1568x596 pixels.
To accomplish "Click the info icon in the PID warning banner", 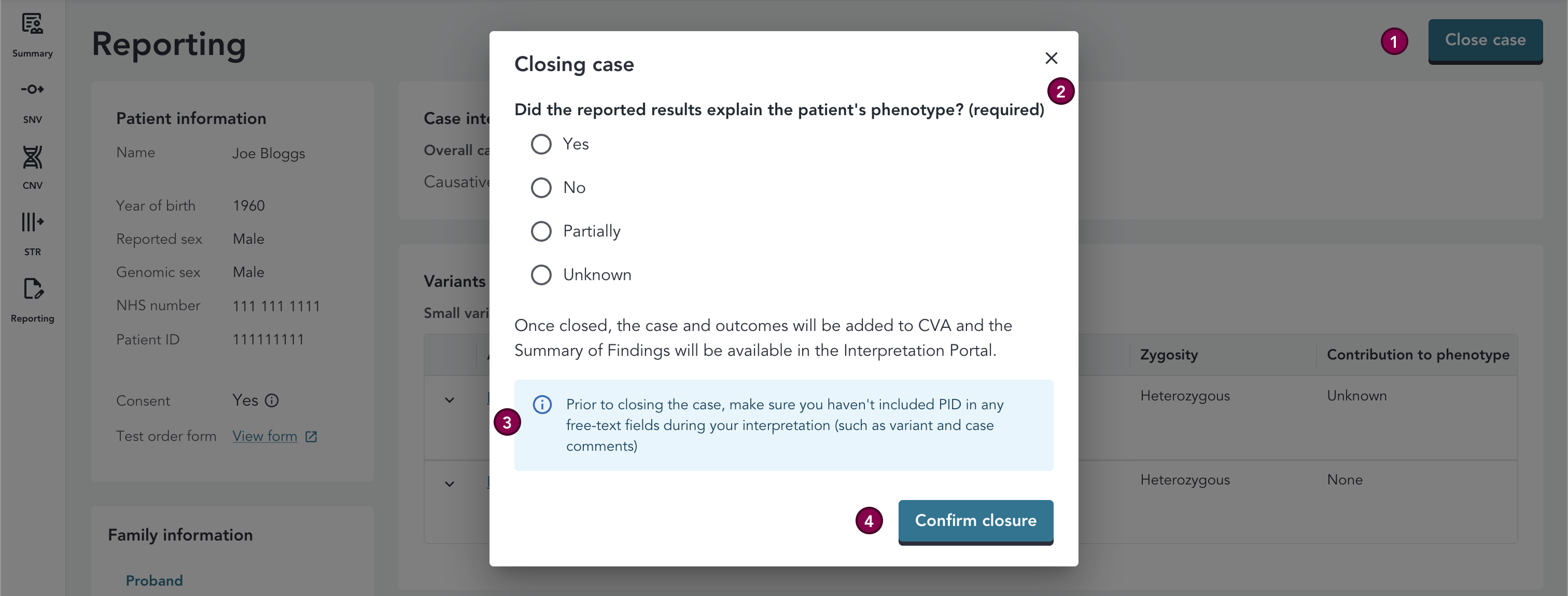I will [542, 404].
